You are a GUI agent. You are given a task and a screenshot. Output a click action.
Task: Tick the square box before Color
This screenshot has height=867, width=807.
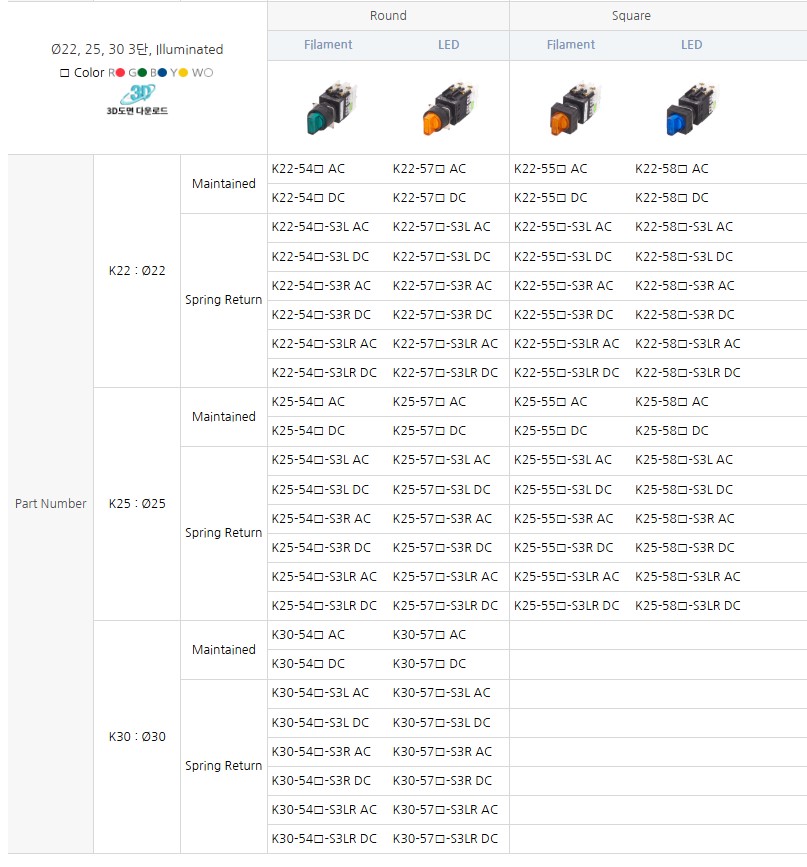coord(65,73)
